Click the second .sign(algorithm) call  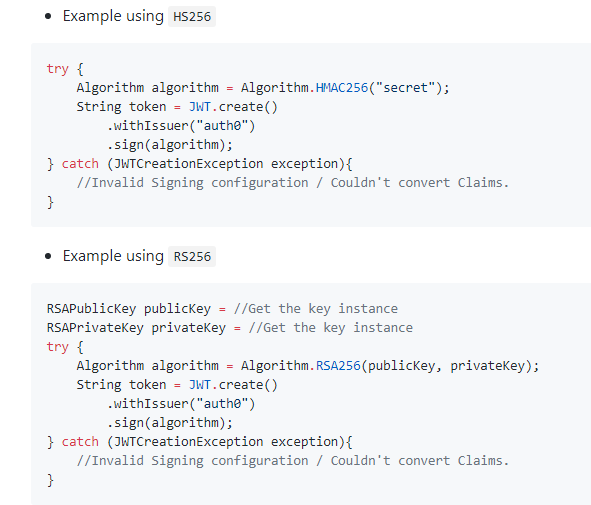click(170, 423)
